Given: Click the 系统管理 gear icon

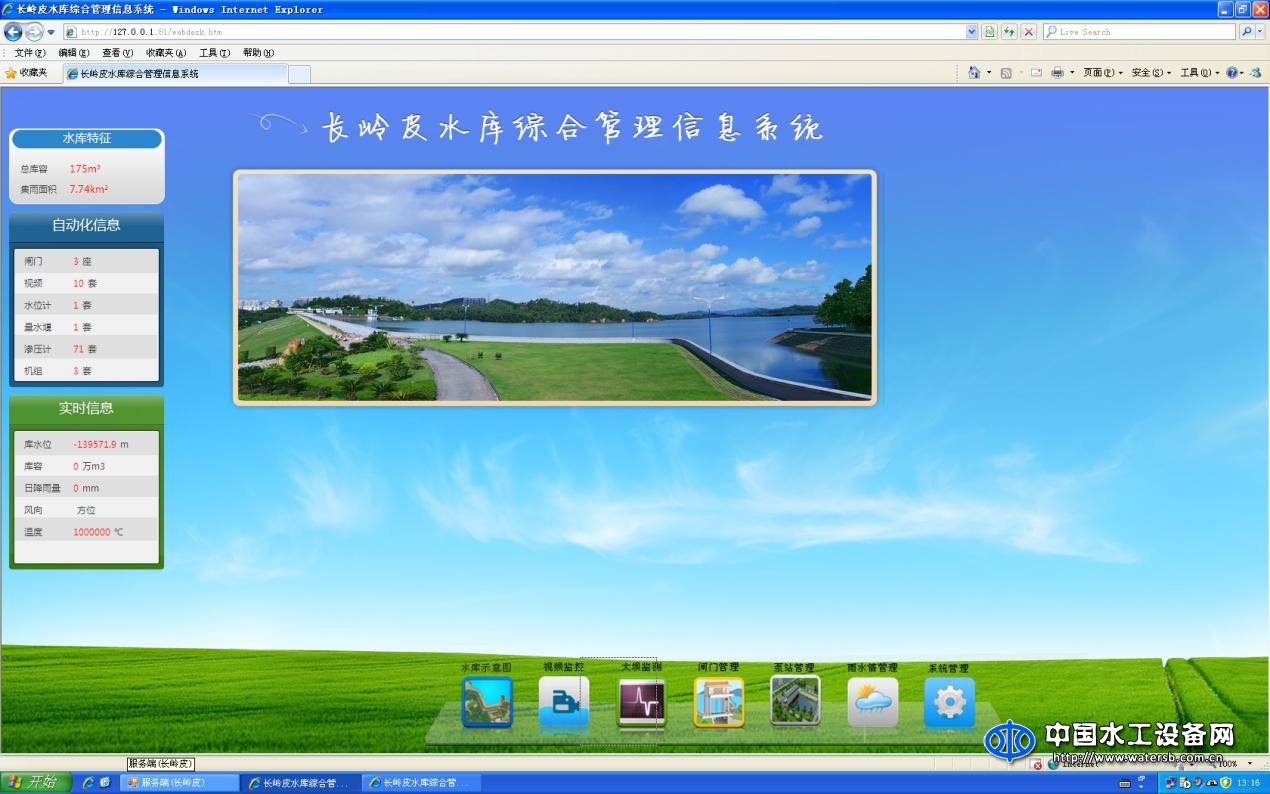Looking at the screenshot, I should [x=949, y=702].
